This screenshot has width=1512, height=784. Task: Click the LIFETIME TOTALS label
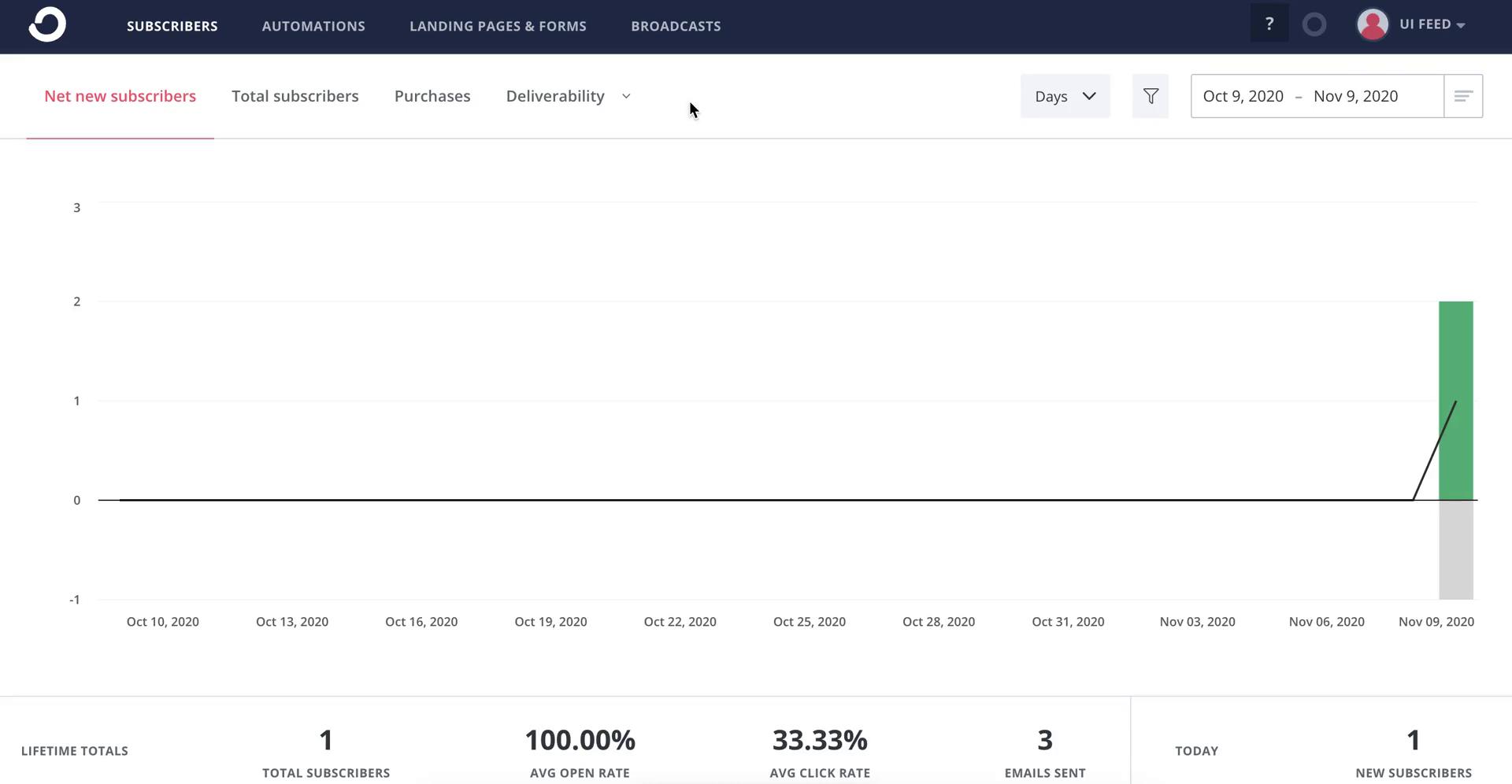point(75,751)
